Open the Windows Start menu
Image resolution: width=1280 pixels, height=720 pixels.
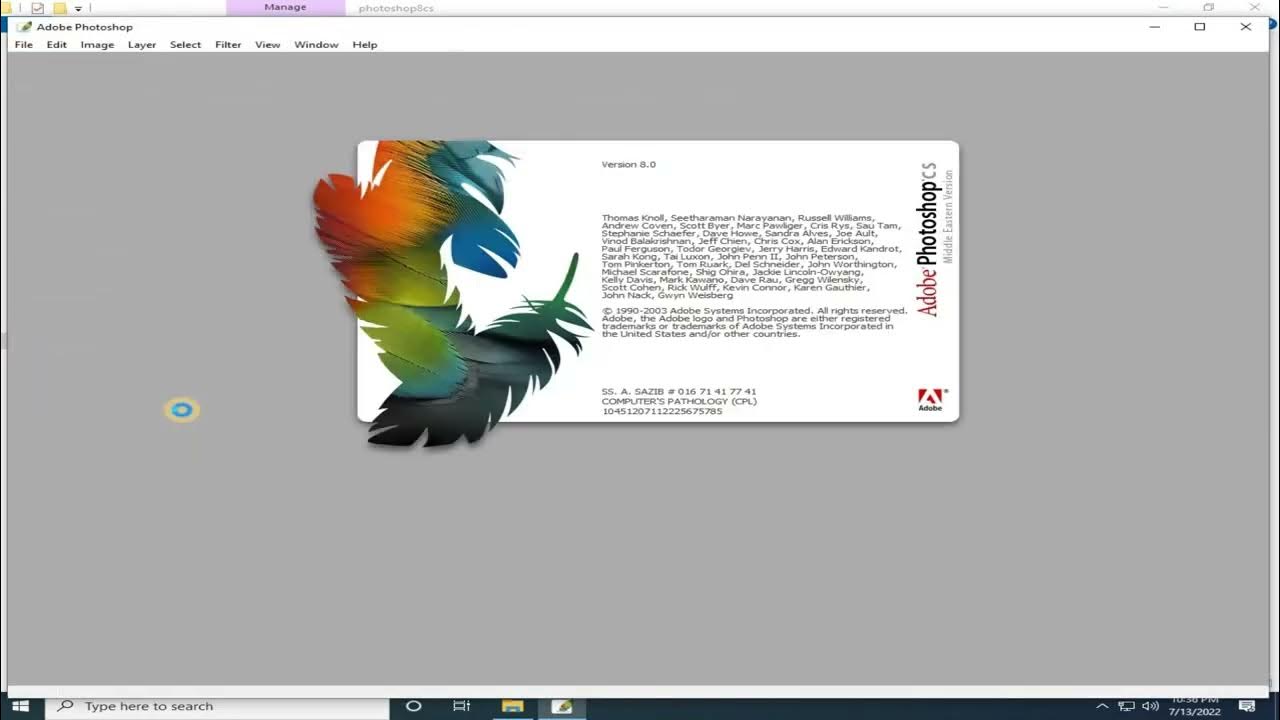tap(21, 706)
